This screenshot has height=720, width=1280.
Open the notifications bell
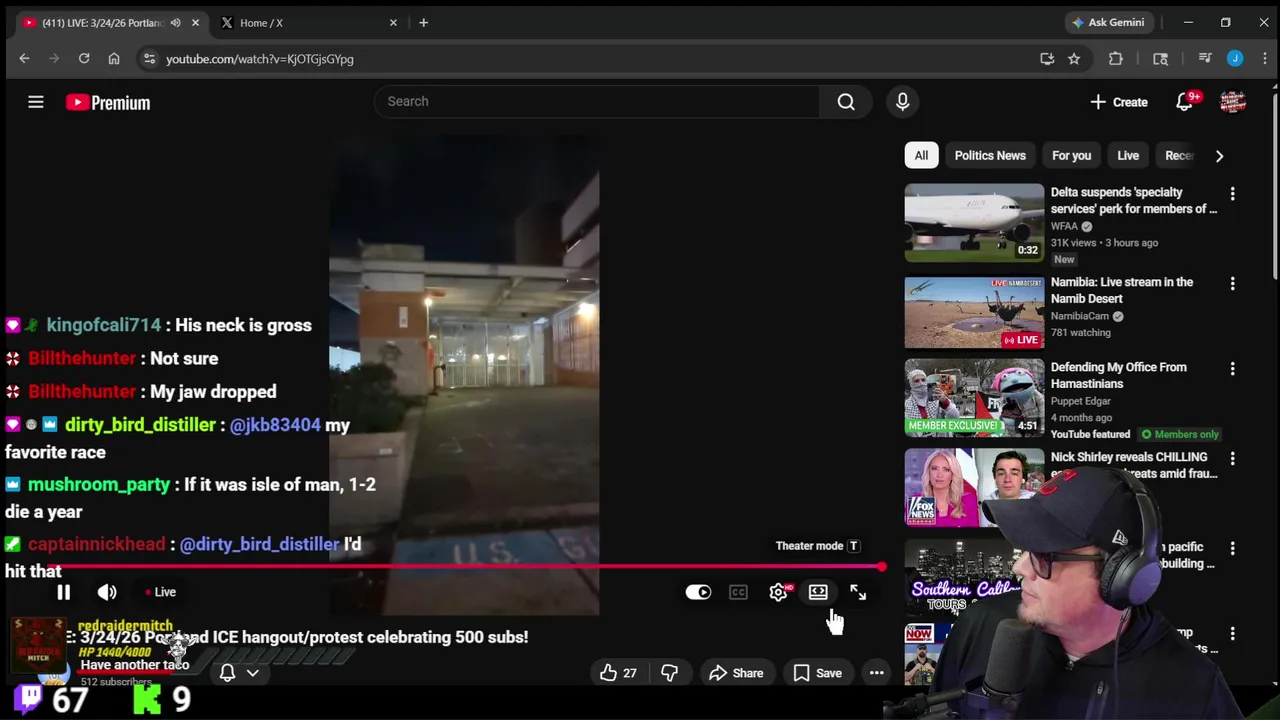click(x=1184, y=102)
